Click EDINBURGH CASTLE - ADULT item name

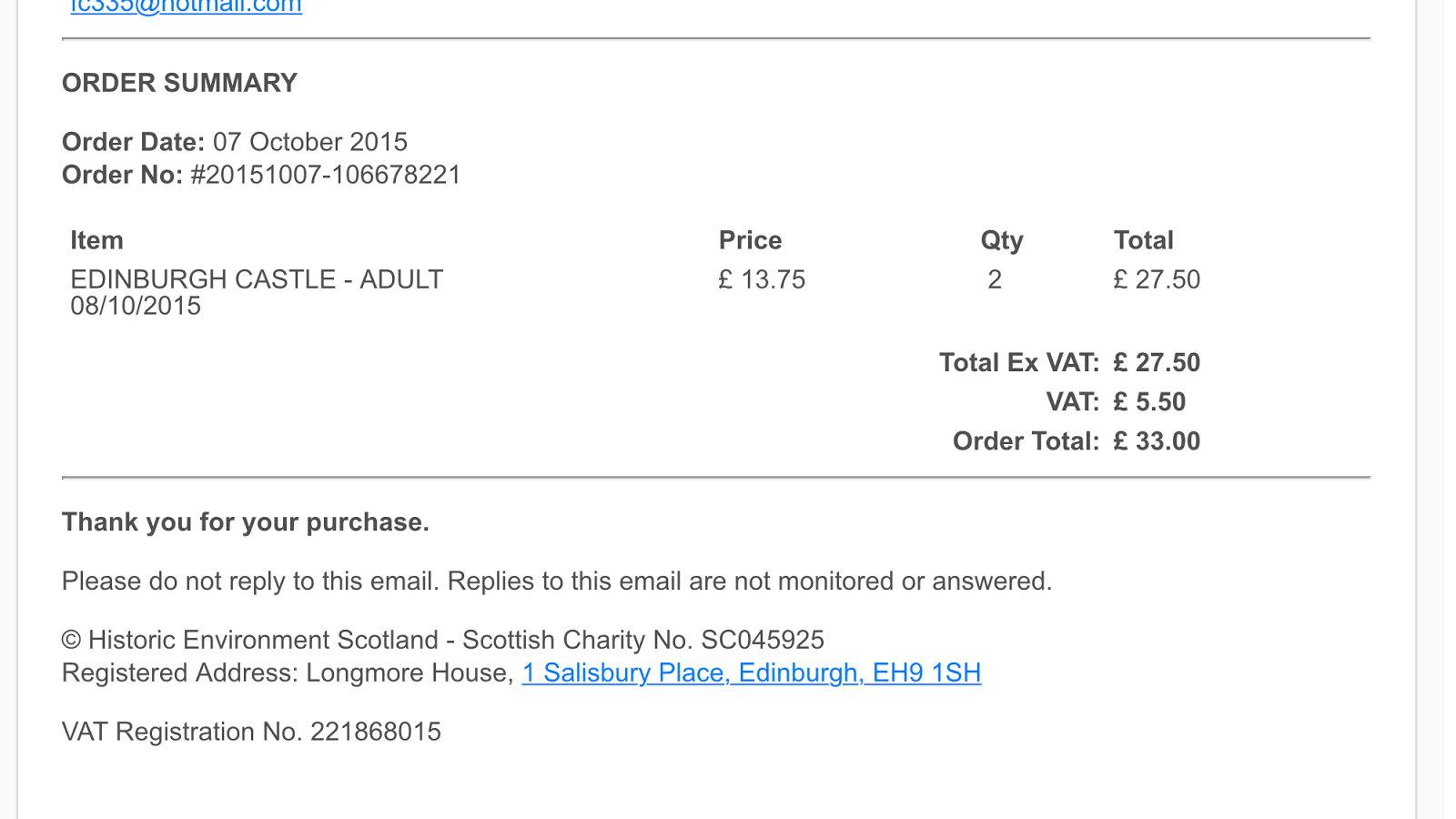pyautogui.click(x=257, y=279)
